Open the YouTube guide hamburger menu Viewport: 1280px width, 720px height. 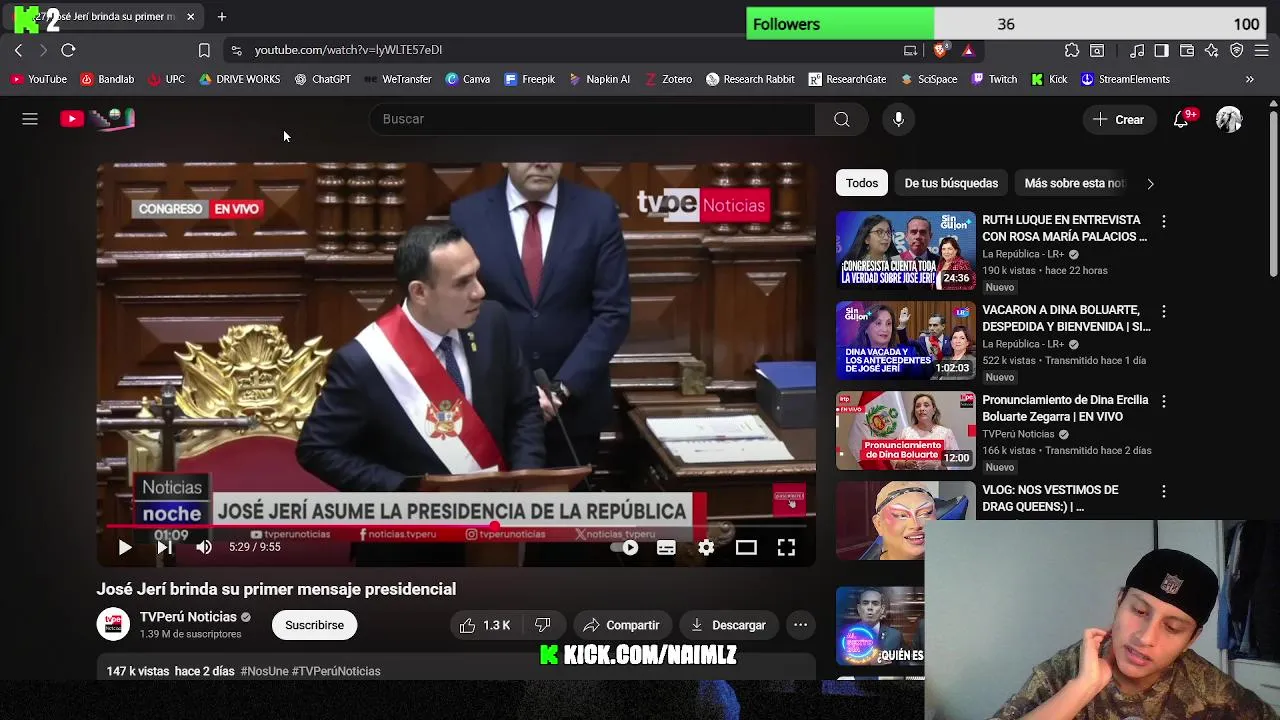point(30,119)
